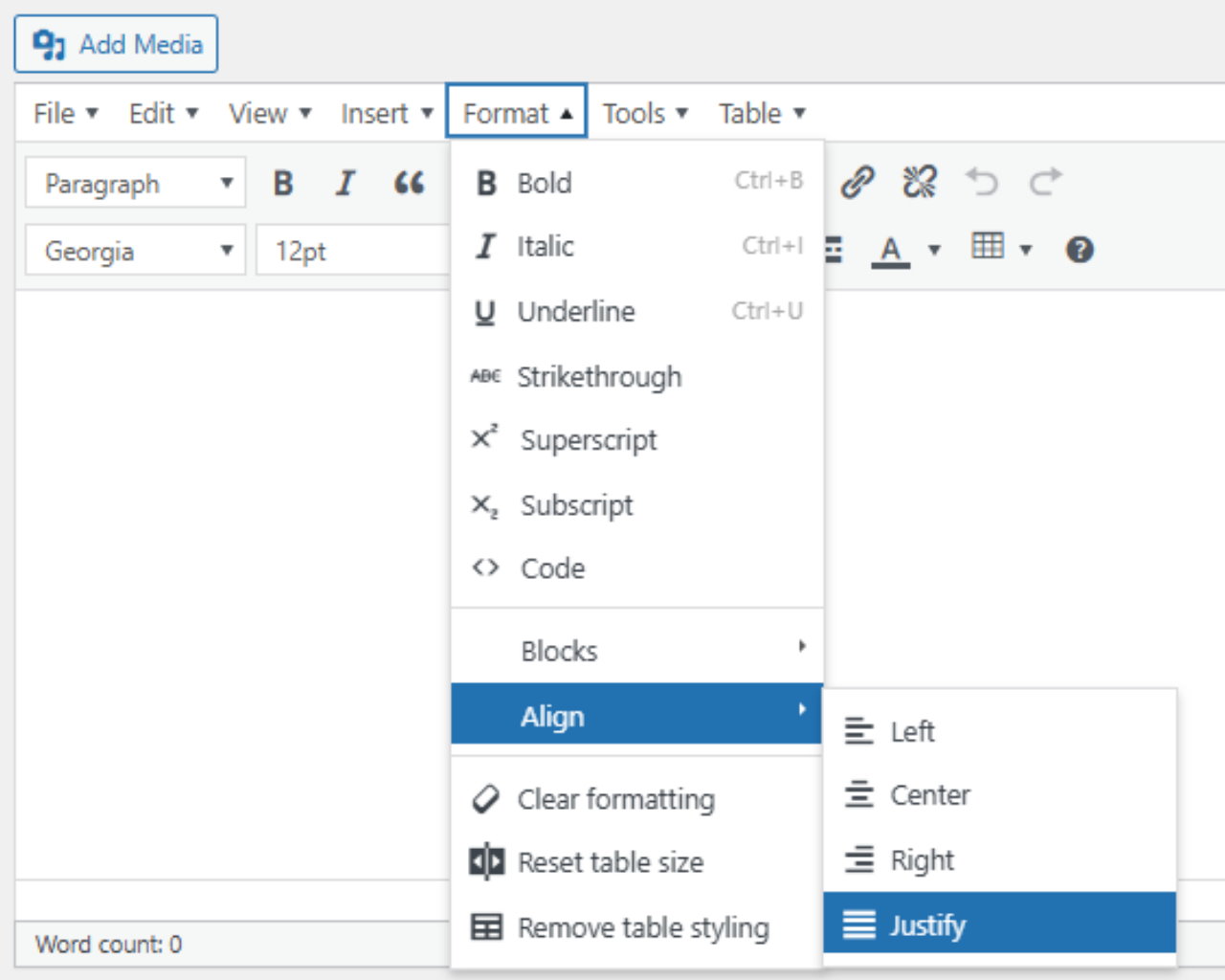Open the Paragraph style dropdown
Viewport: 1225px width, 980px height.
[x=134, y=183]
